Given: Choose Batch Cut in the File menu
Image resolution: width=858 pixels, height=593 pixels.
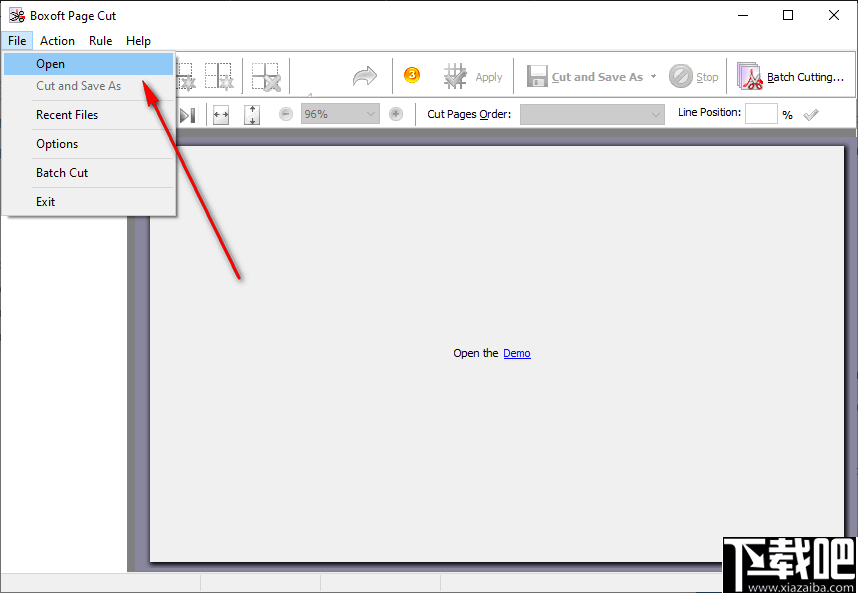Looking at the screenshot, I should pos(61,172).
